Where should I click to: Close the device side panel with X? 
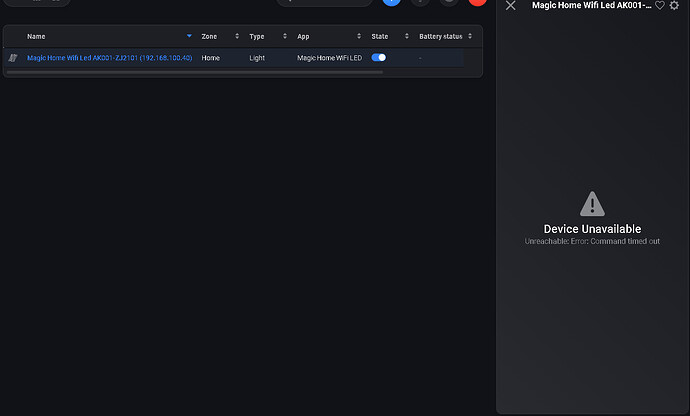pos(510,5)
